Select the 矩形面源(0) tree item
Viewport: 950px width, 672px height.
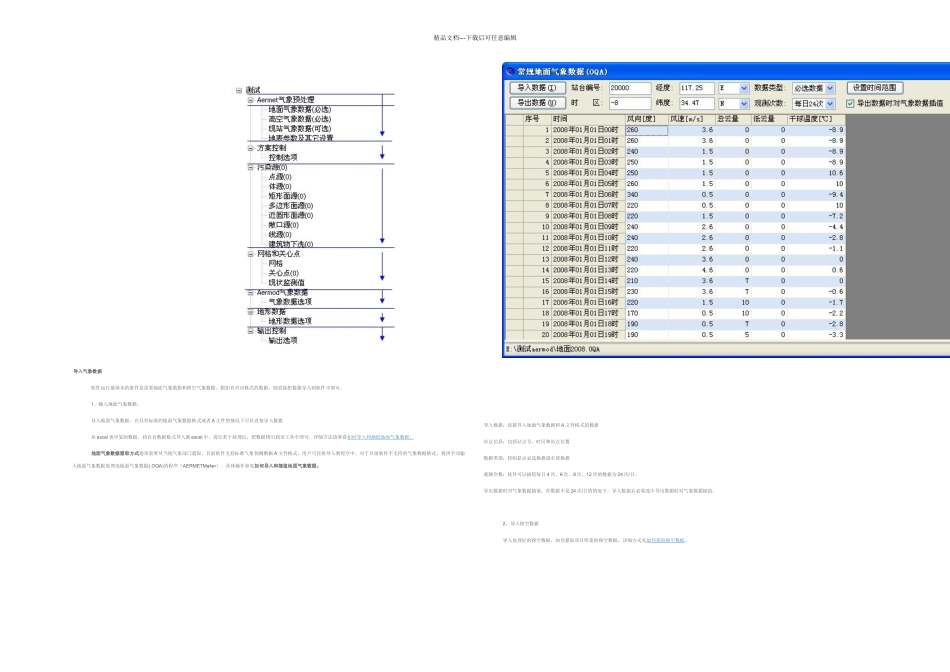(x=287, y=196)
